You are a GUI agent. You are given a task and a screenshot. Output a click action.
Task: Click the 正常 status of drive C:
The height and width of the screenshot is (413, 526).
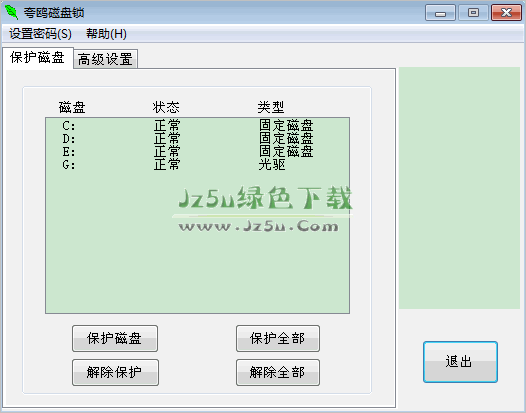167,126
